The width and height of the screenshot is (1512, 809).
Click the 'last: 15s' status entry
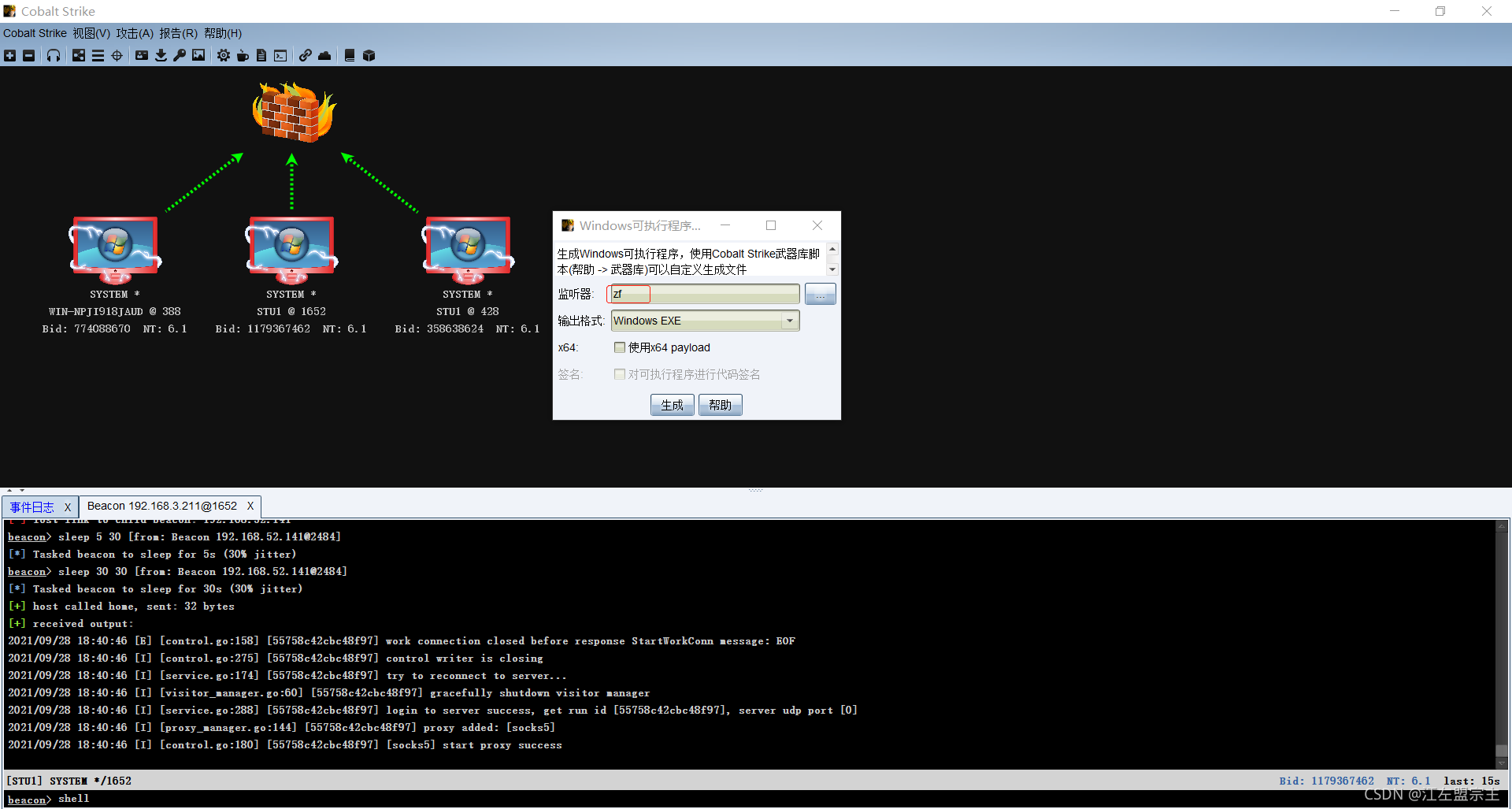pyautogui.click(x=1472, y=781)
